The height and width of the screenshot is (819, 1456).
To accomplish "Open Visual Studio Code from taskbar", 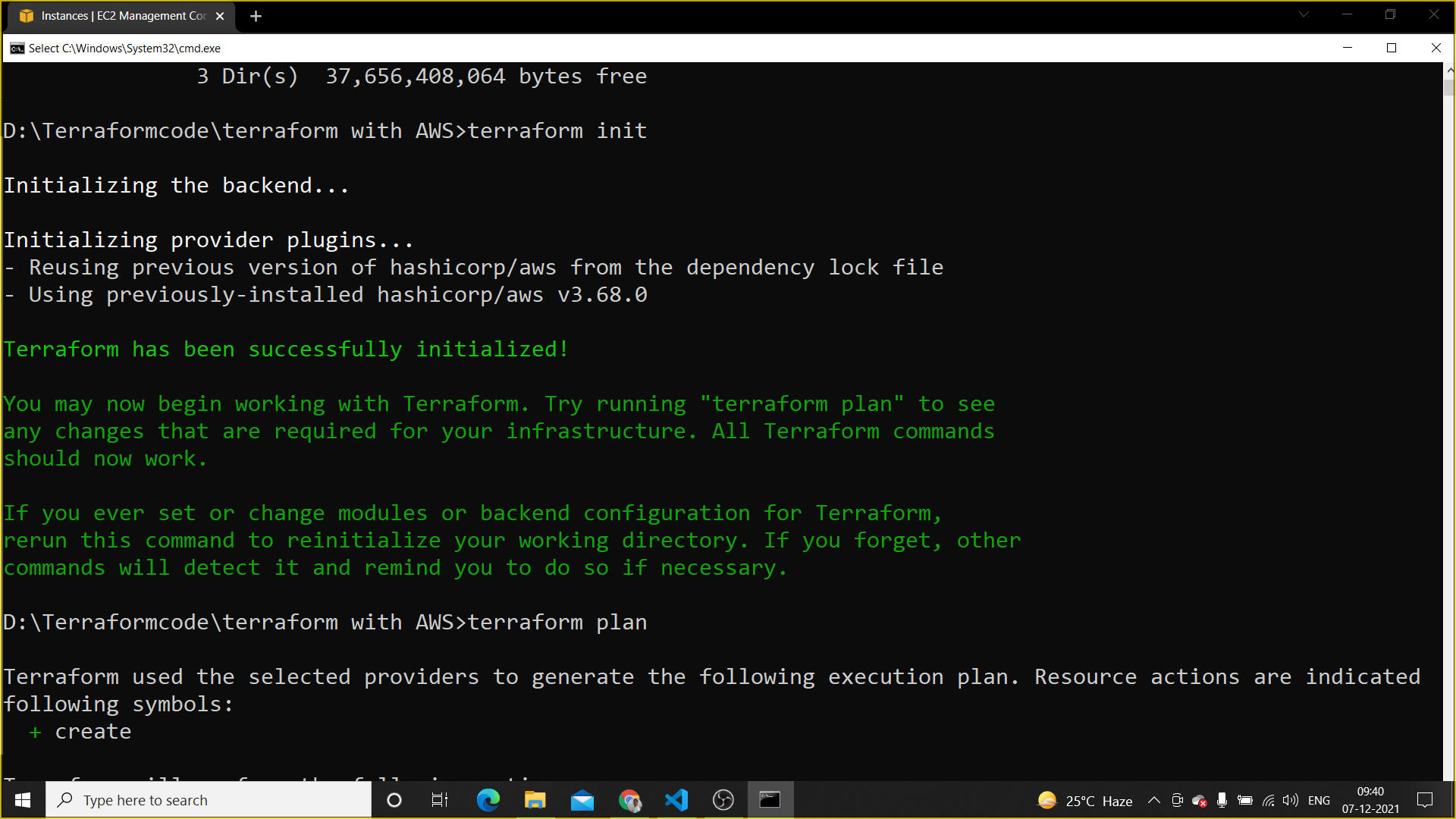I will 676,800.
